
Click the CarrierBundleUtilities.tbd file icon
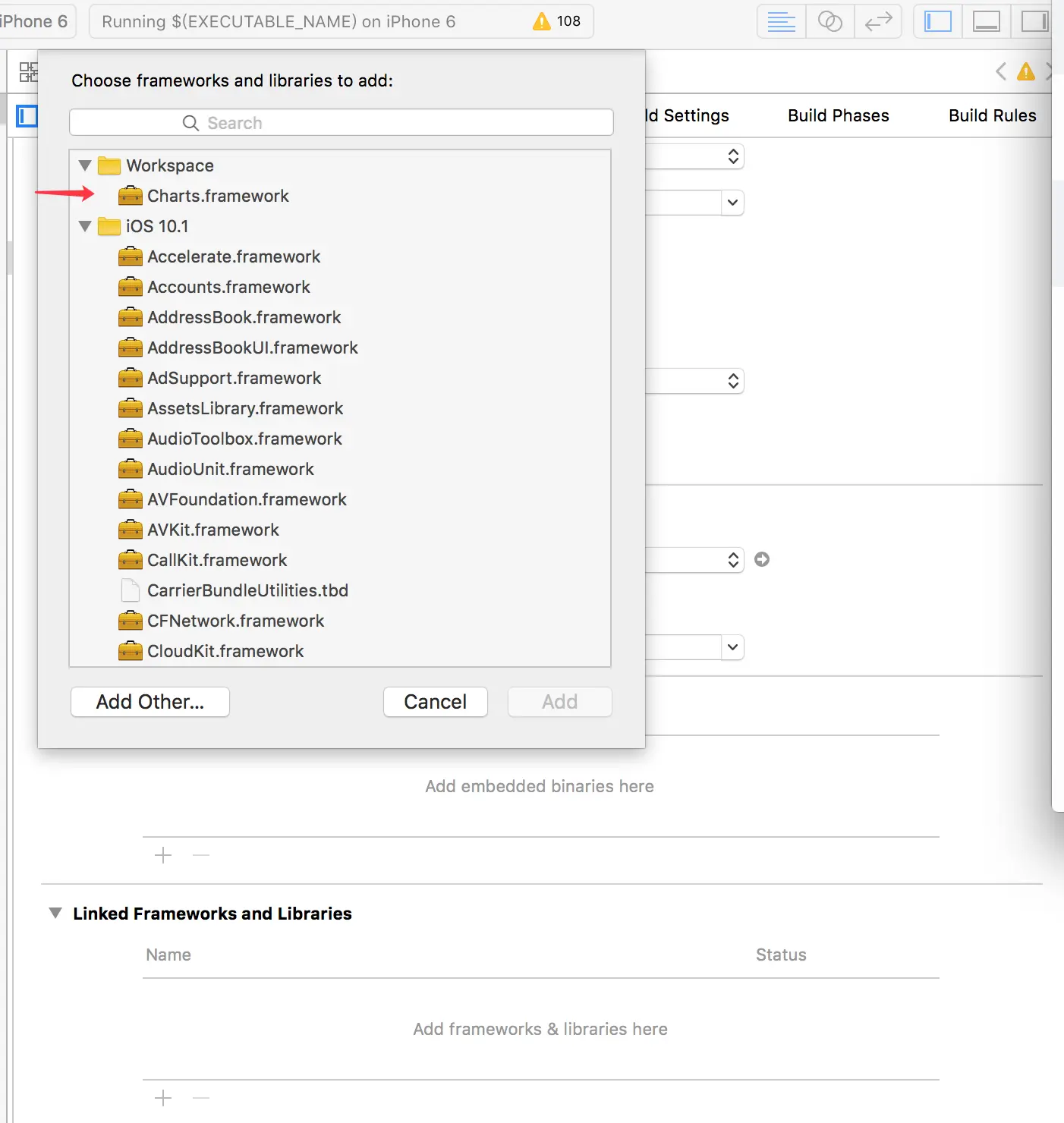(131, 590)
